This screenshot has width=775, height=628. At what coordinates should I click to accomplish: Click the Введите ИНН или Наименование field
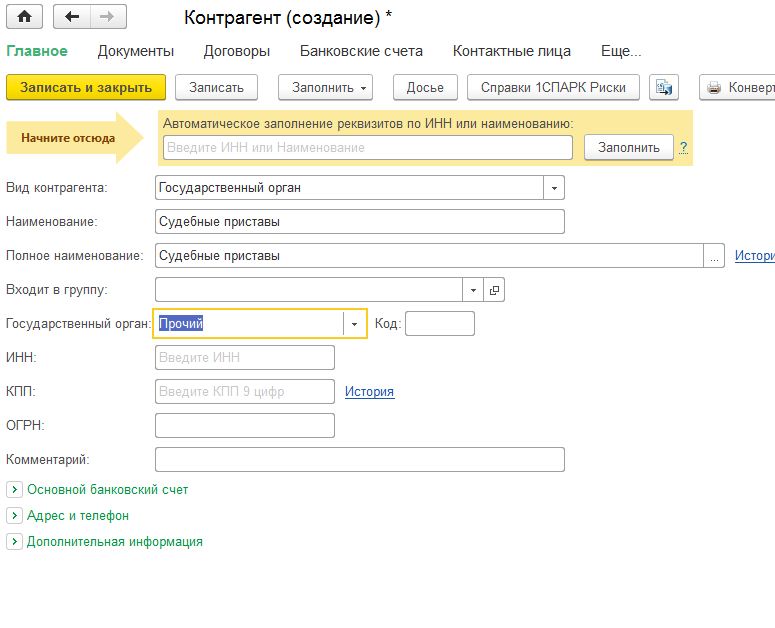click(368, 147)
